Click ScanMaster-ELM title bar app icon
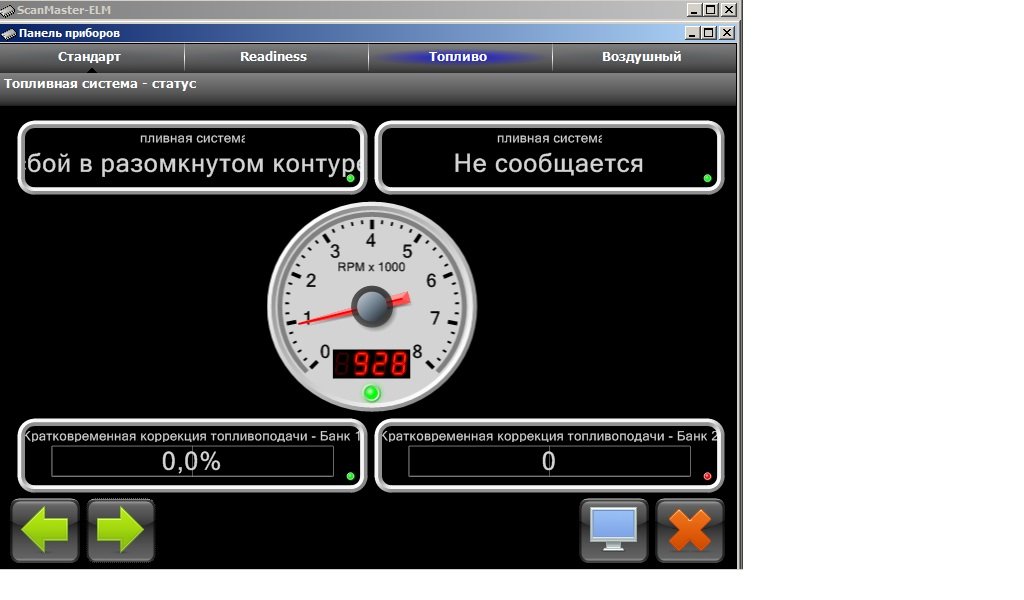This screenshot has height=600, width=1024. (x=8, y=9)
